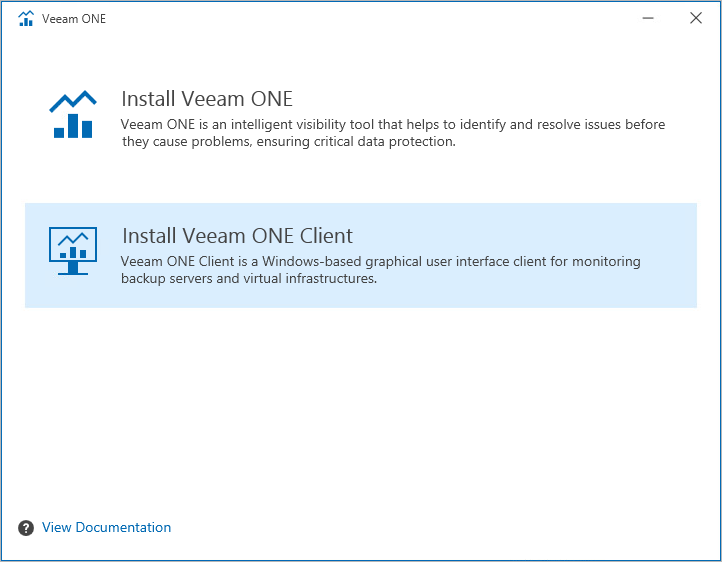
Task: Click the monitor icon for Veeam ONE Client
Action: [73, 251]
